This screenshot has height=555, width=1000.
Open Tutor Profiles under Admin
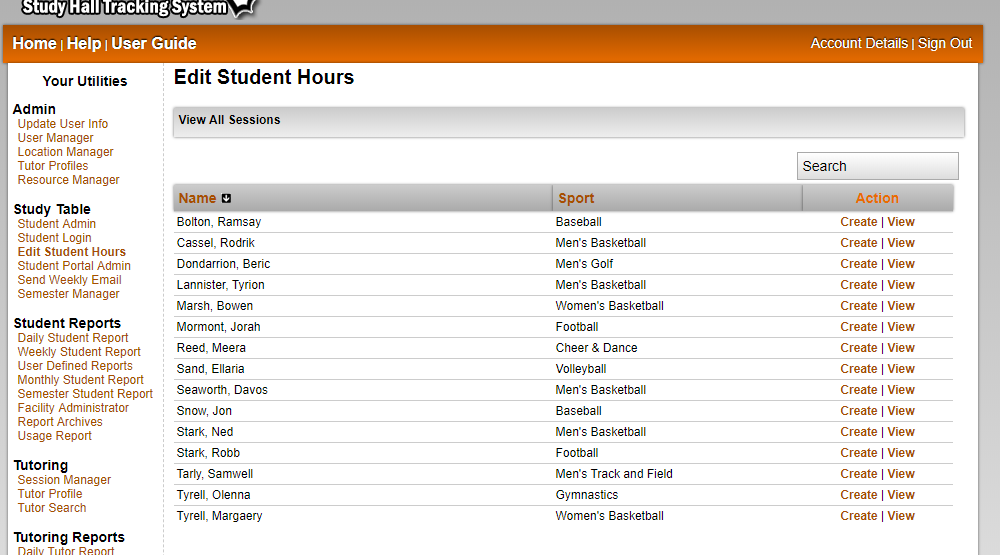53,166
